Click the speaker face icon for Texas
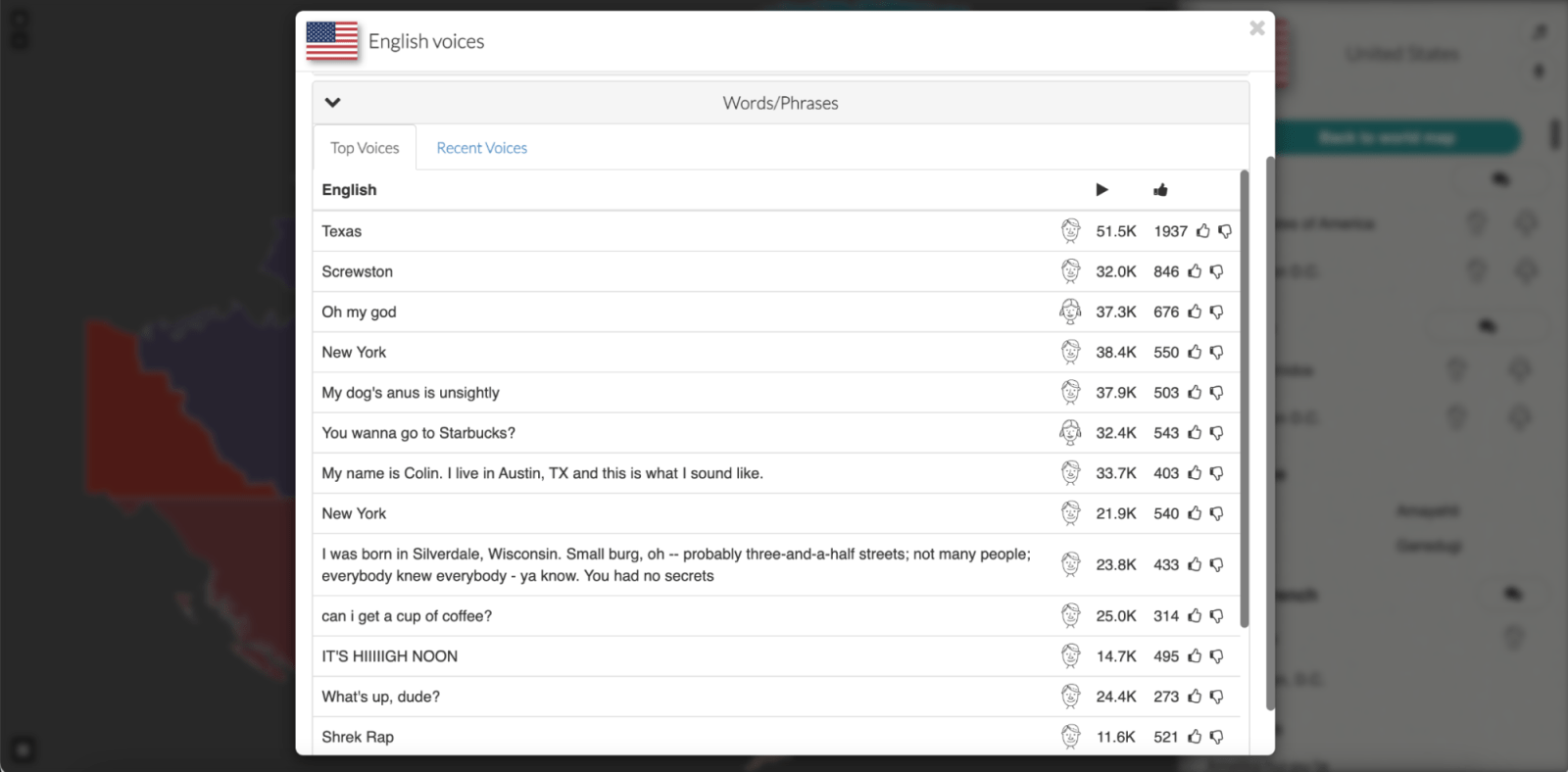The image size is (1568, 772). coord(1070,231)
